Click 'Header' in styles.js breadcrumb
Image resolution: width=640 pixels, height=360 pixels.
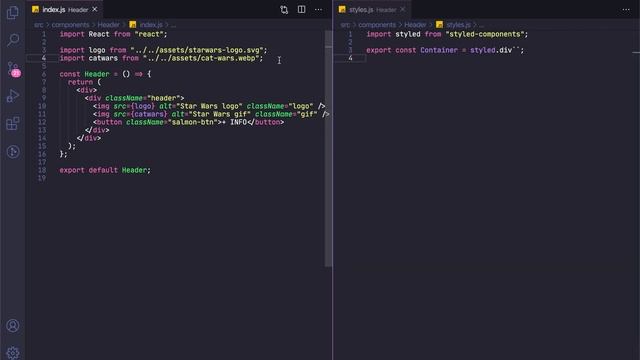tap(415, 25)
